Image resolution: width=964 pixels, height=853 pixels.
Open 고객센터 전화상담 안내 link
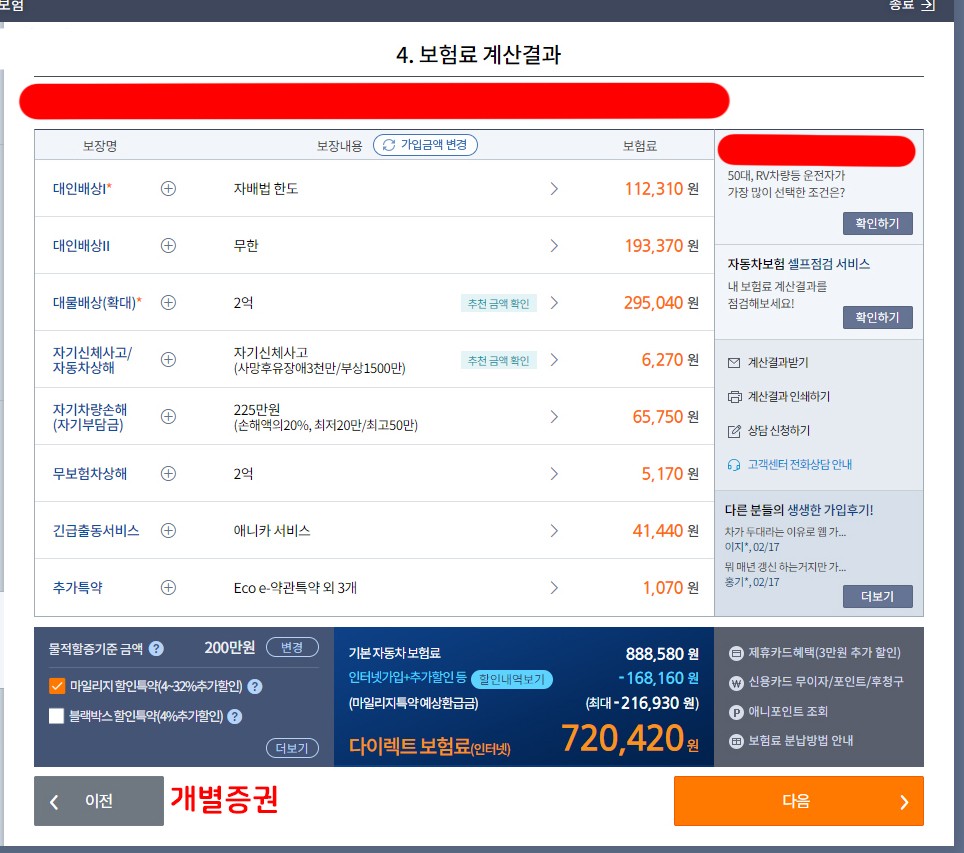[x=799, y=464]
